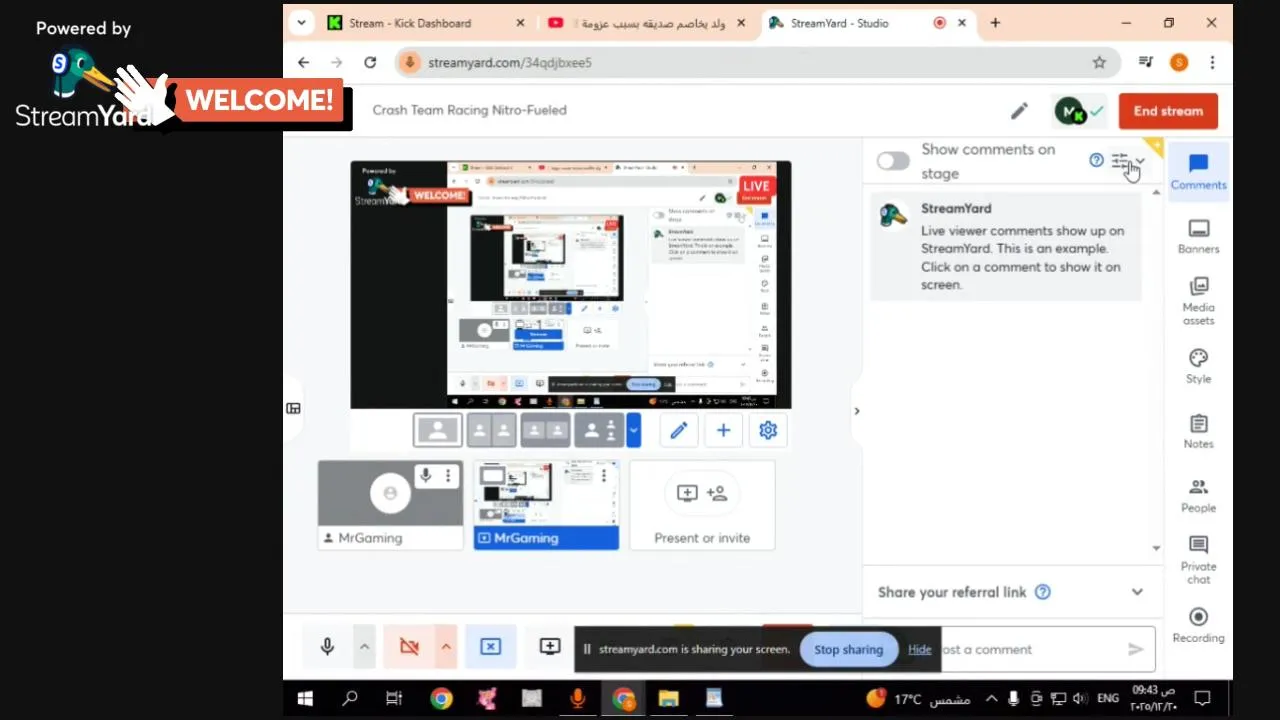Turn on the camera in bottom toolbar
The height and width of the screenshot is (720, 1280).
tap(409, 647)
